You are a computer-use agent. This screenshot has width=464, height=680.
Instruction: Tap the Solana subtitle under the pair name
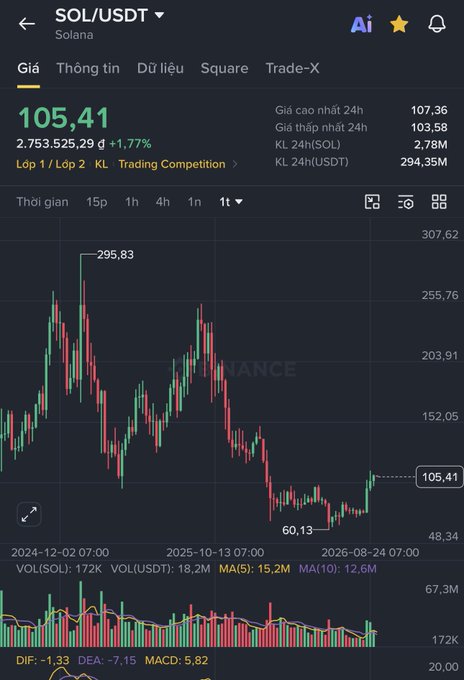(74, 35)
